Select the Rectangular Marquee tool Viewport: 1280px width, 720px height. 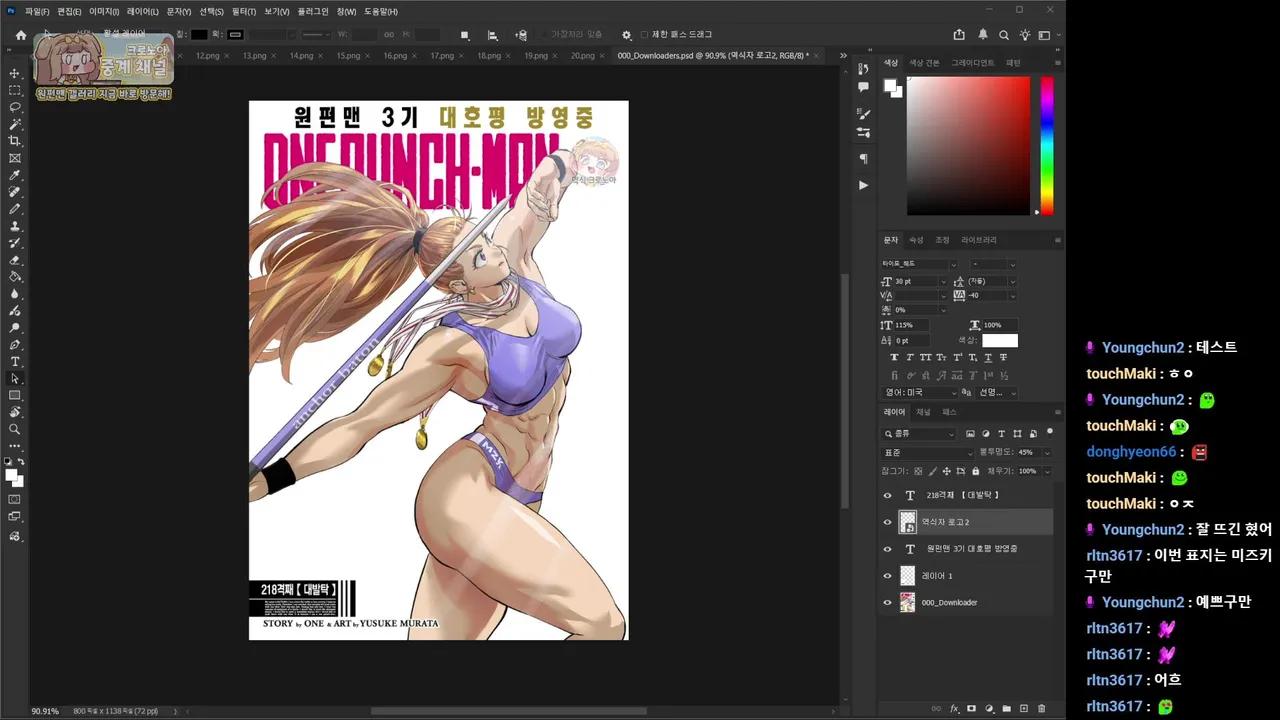click(15, 90)
